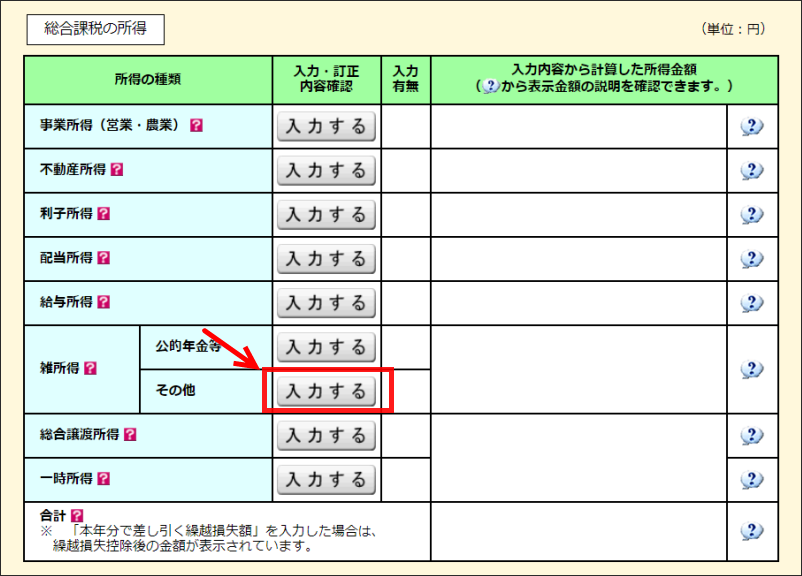Click help icon beside 配当所得 label
The height and width of the screenshot is (576, 802).
[103, 258]
